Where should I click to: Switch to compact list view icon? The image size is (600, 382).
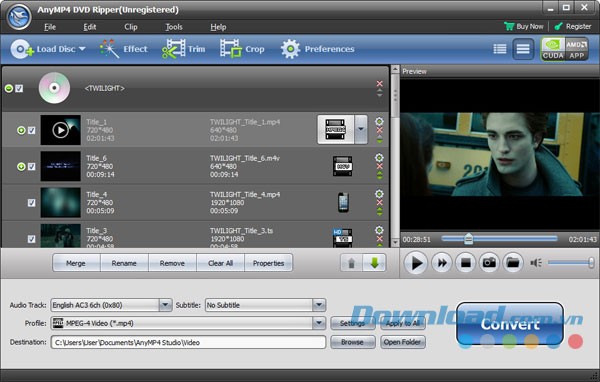pyautogui.click(x=523, y=49)
